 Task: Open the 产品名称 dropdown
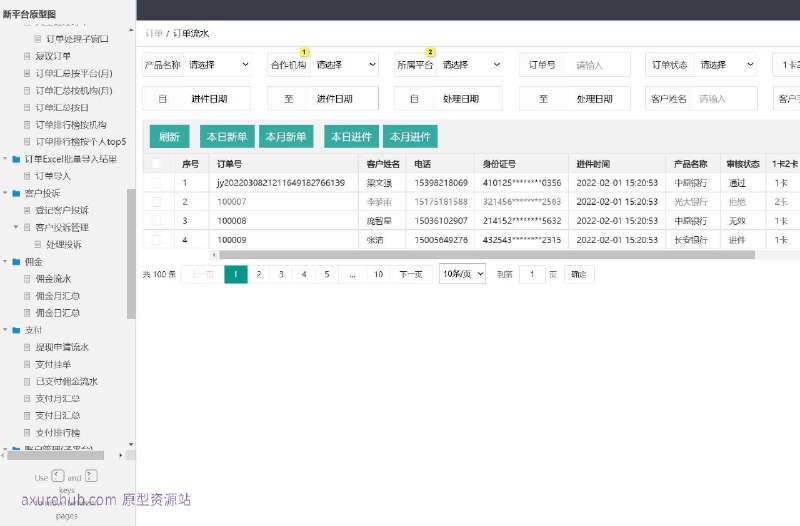(217, 65)
